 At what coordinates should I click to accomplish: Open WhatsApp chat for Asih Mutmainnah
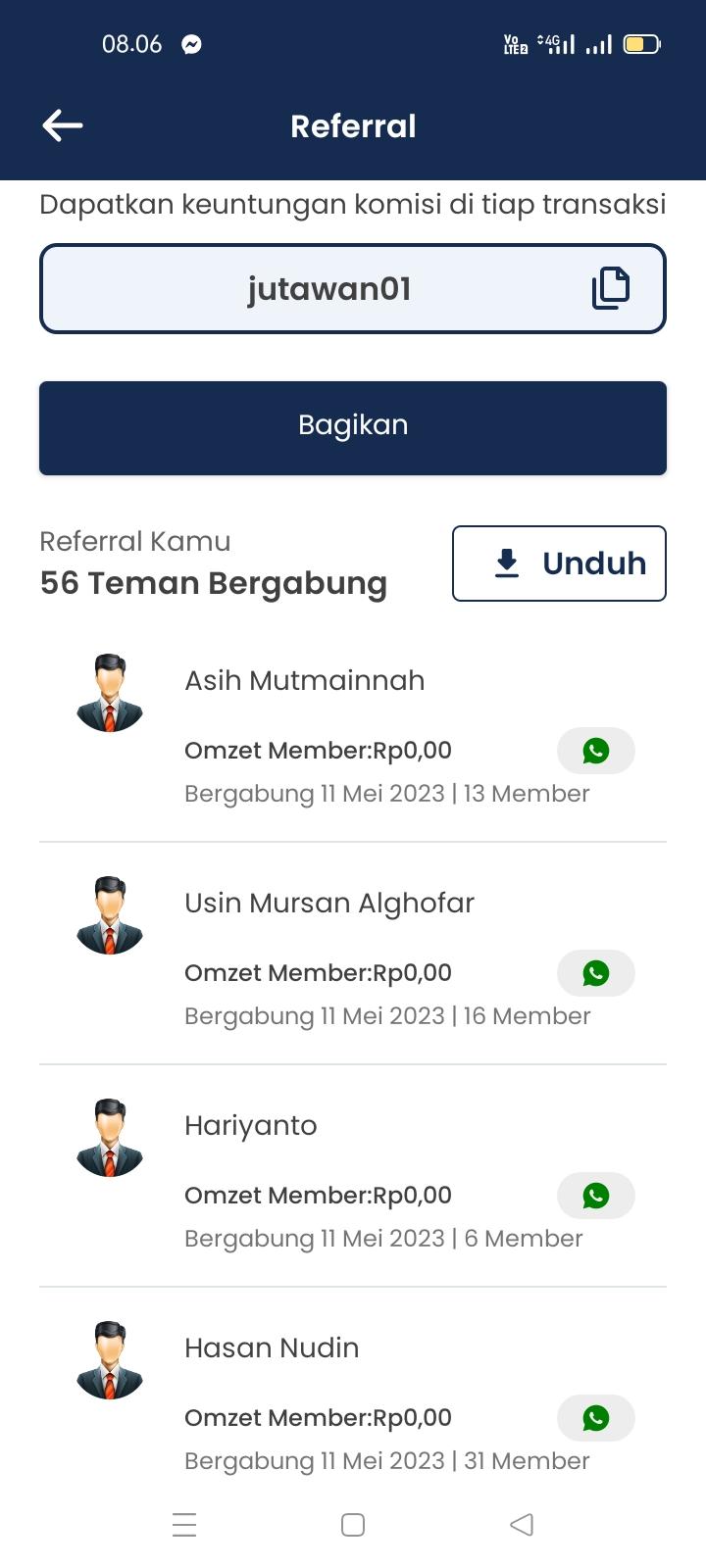click(596, 751)
